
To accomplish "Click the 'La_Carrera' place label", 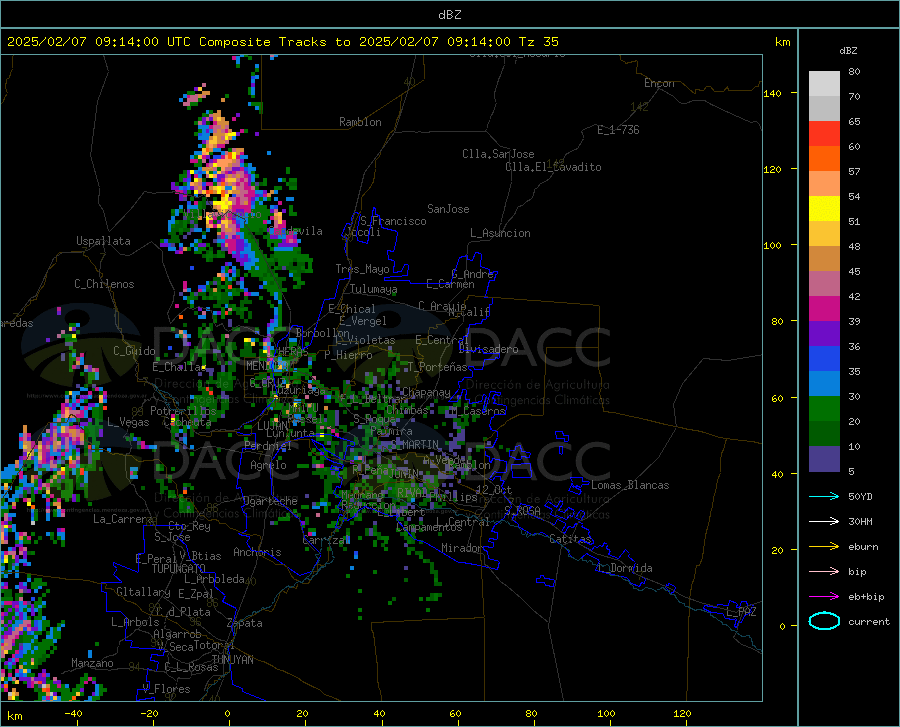I will coord(123,519).
